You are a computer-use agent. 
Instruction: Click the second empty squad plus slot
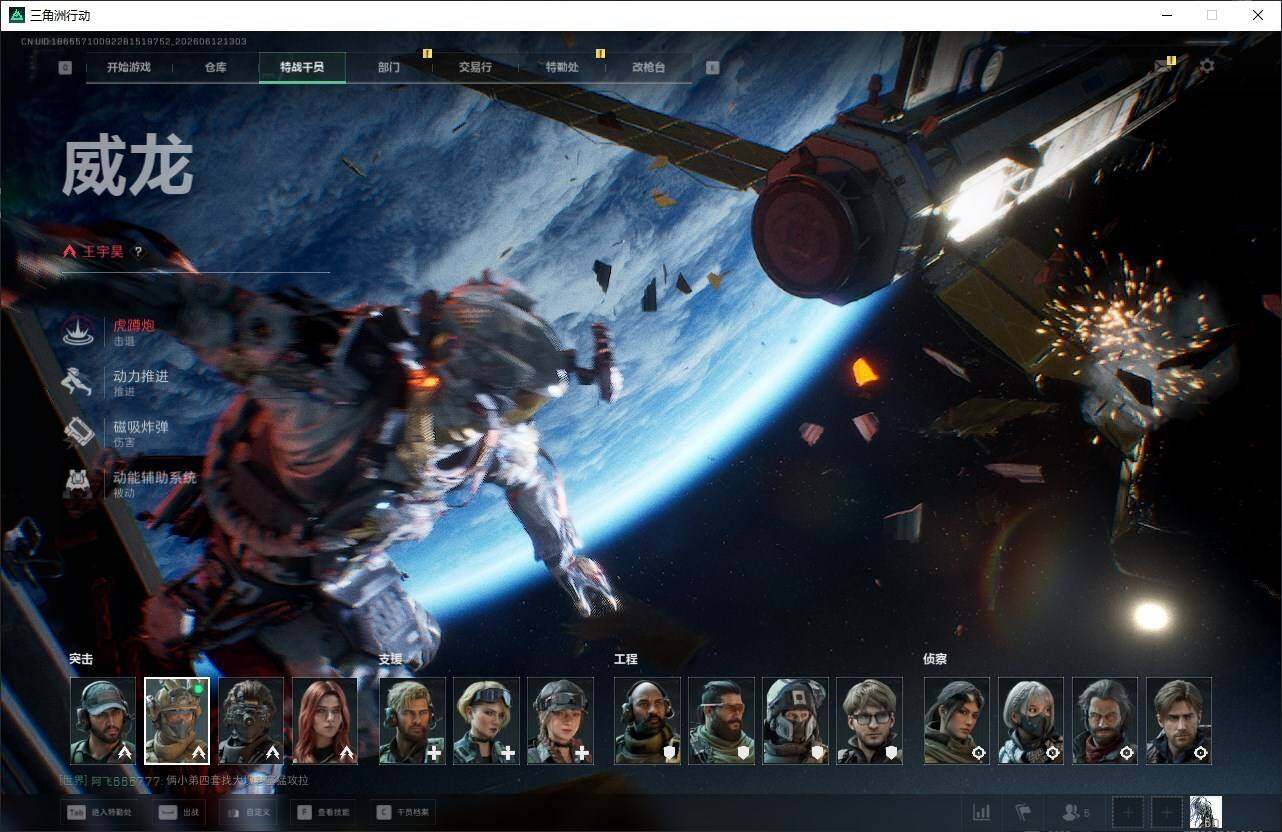1166,812
